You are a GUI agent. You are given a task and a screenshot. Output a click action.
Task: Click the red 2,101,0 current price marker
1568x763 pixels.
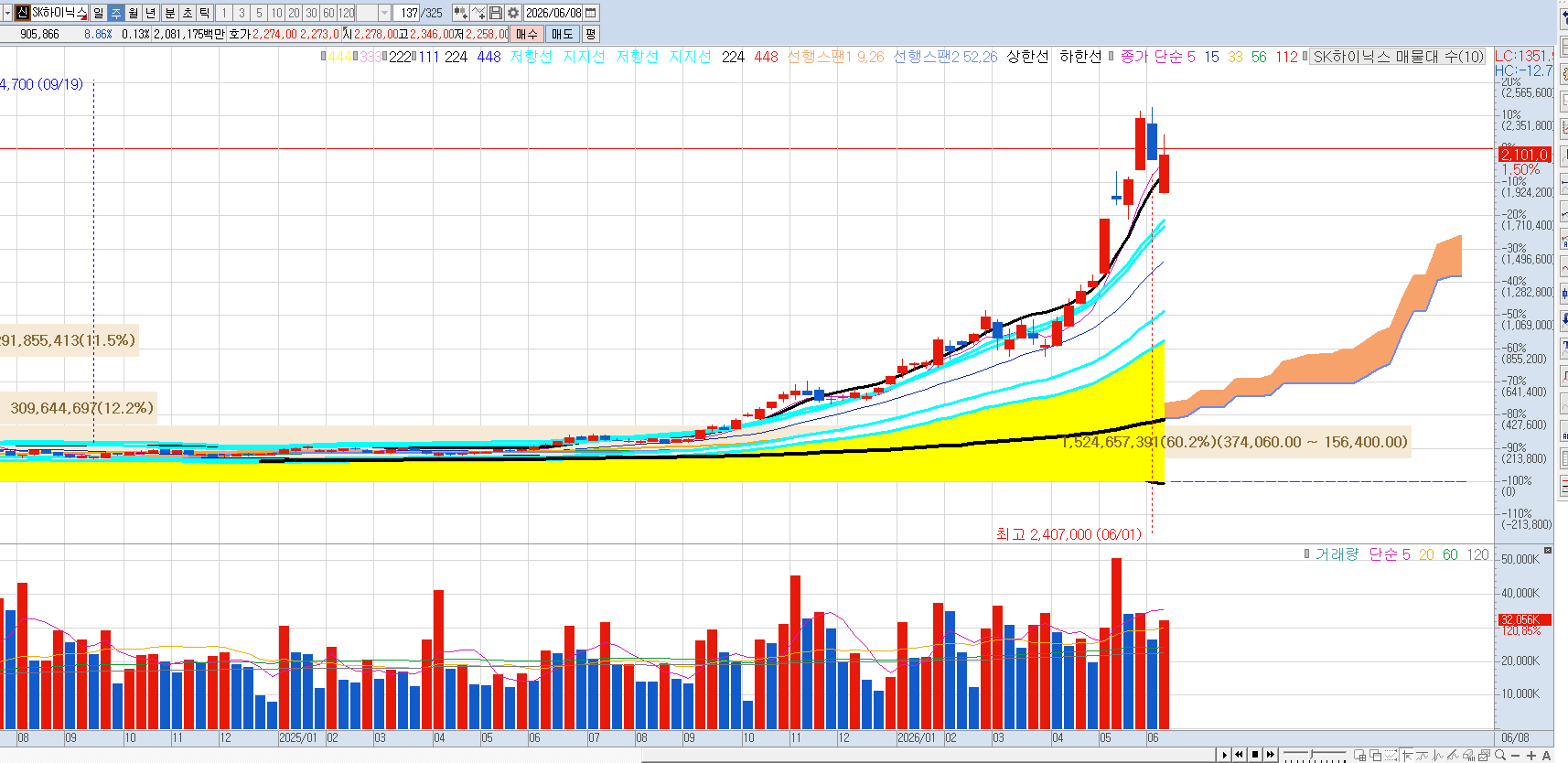[1524, 155]
